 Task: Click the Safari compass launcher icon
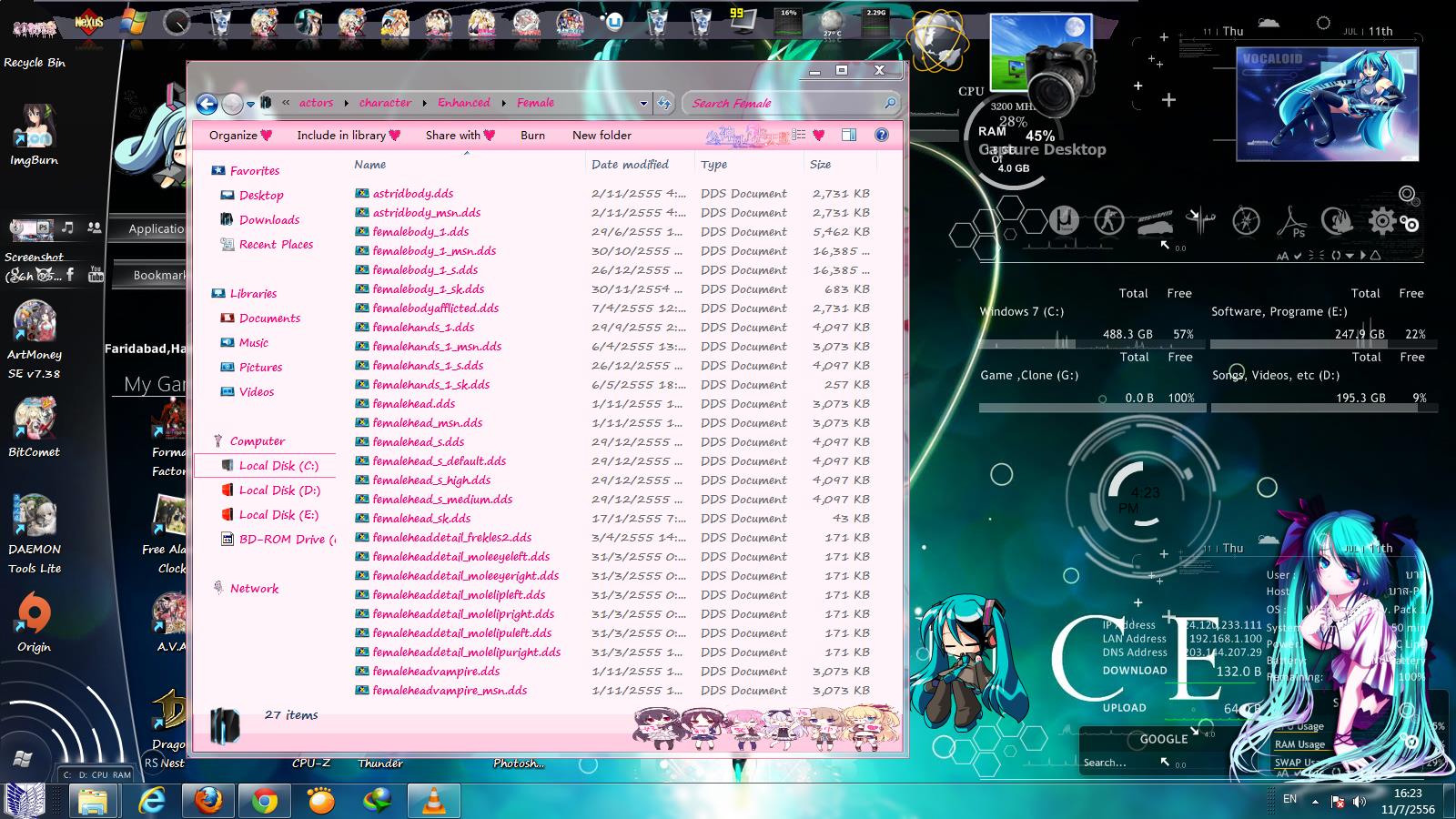tap(1246, 220)
